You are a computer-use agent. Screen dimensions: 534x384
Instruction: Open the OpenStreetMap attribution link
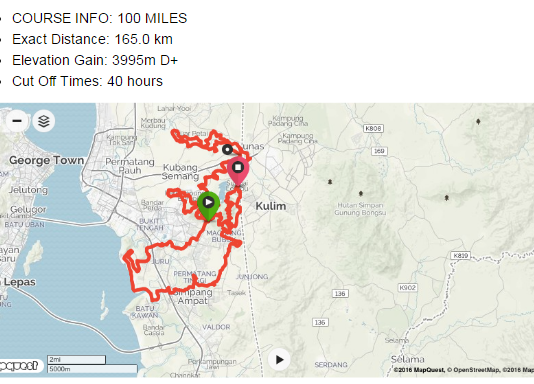[x=474, y=370]
